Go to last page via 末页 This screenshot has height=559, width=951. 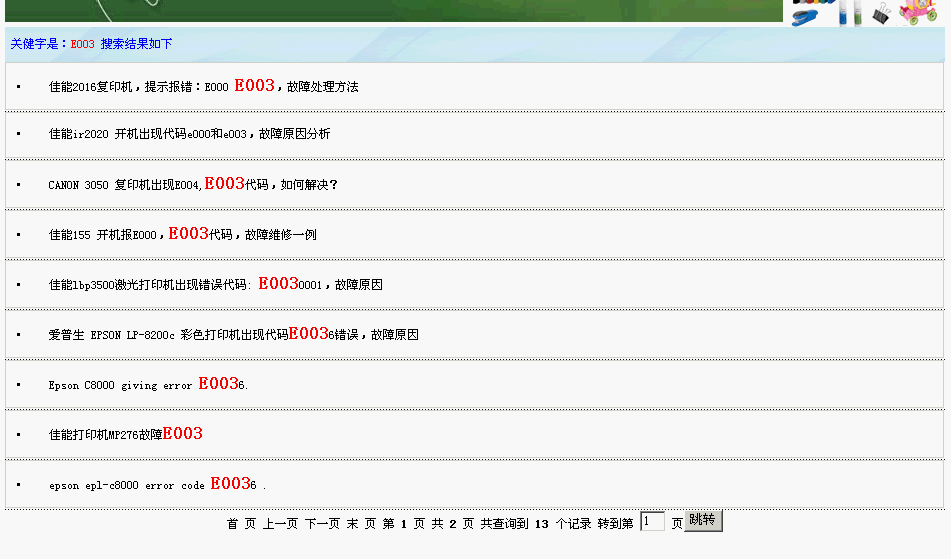coord(361,524)
